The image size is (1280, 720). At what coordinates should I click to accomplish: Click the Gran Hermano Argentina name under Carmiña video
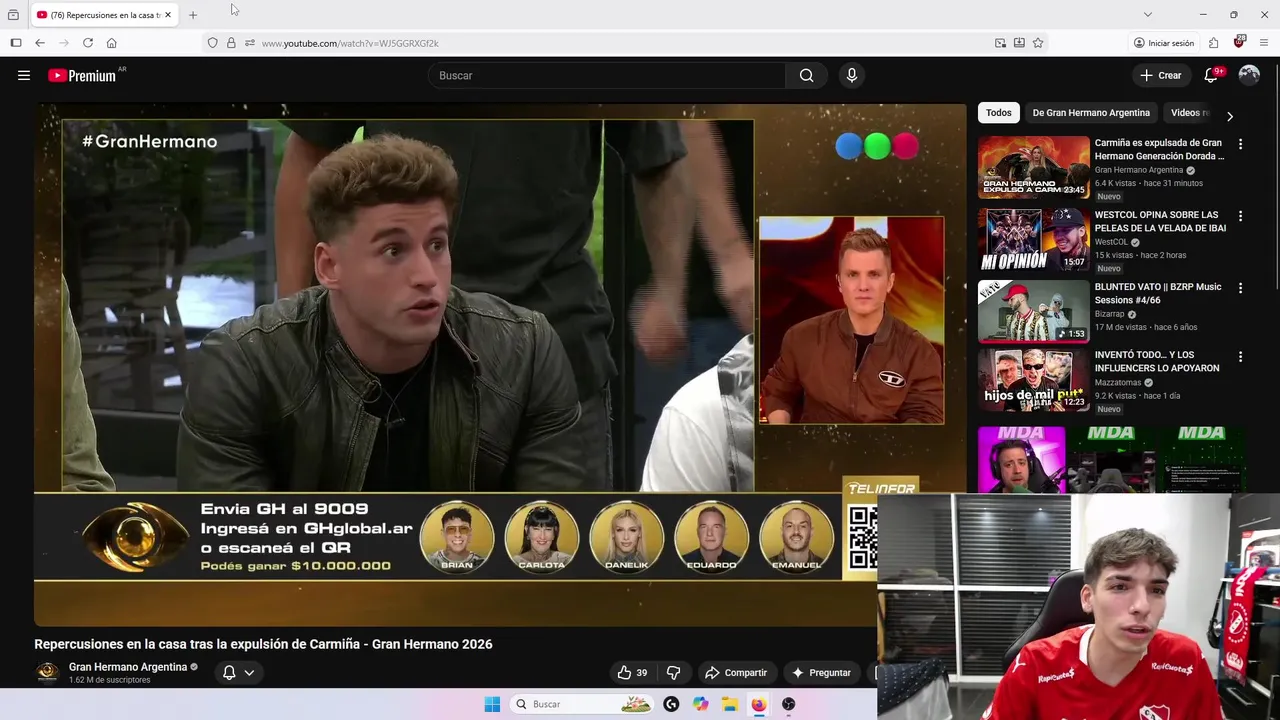(x=1139, y=170)
